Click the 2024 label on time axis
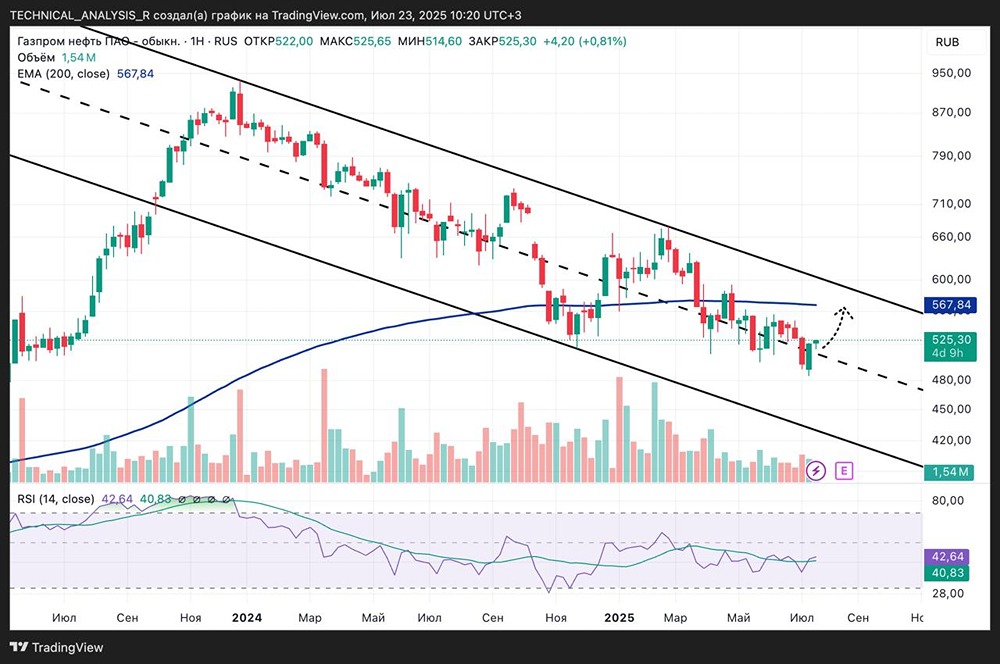The width and height of the screenshot is (1000, 664). pos(247,617)
